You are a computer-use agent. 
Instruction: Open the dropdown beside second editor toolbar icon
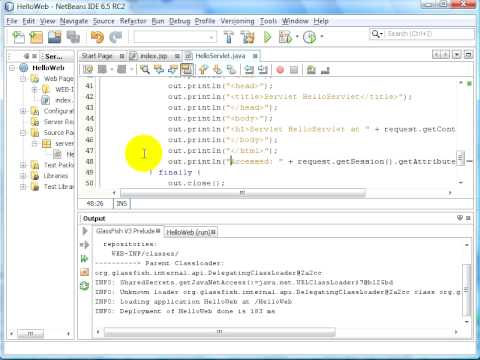coord(112,69)
